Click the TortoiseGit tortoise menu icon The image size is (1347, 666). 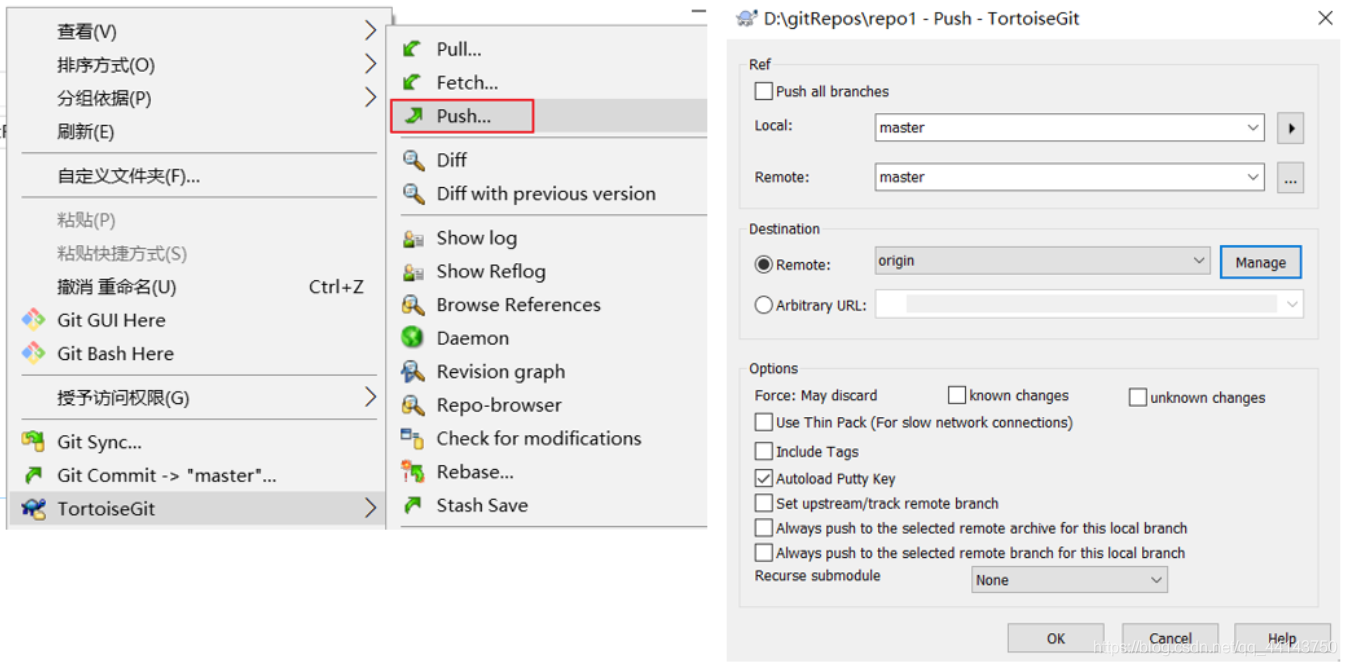34,509
